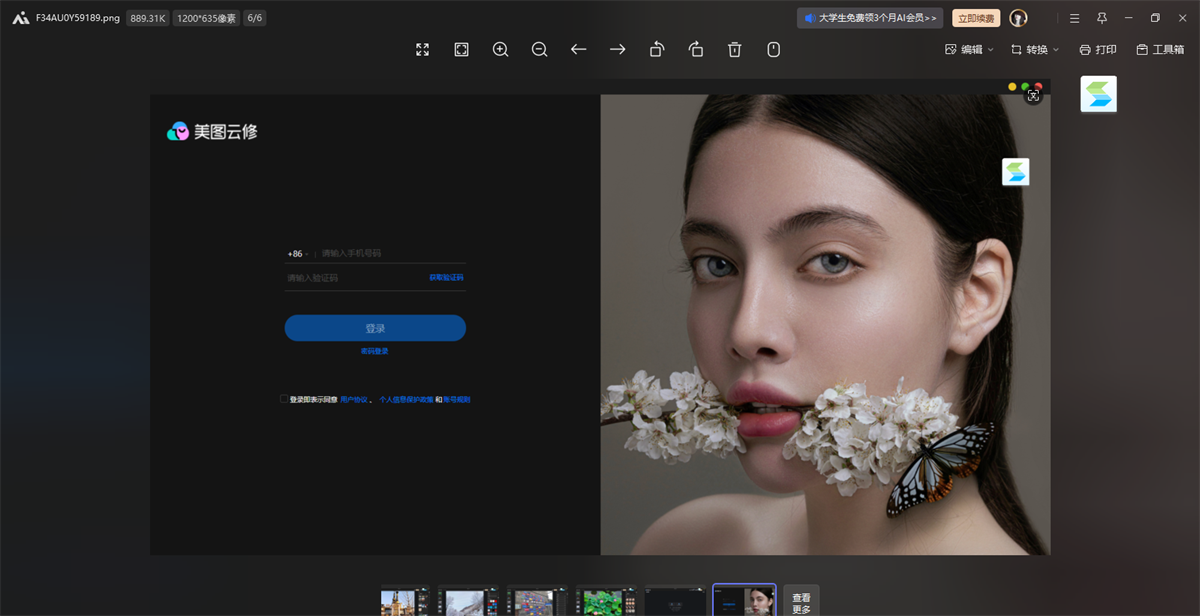Enter fullscreen view mode

pos(422,49)
